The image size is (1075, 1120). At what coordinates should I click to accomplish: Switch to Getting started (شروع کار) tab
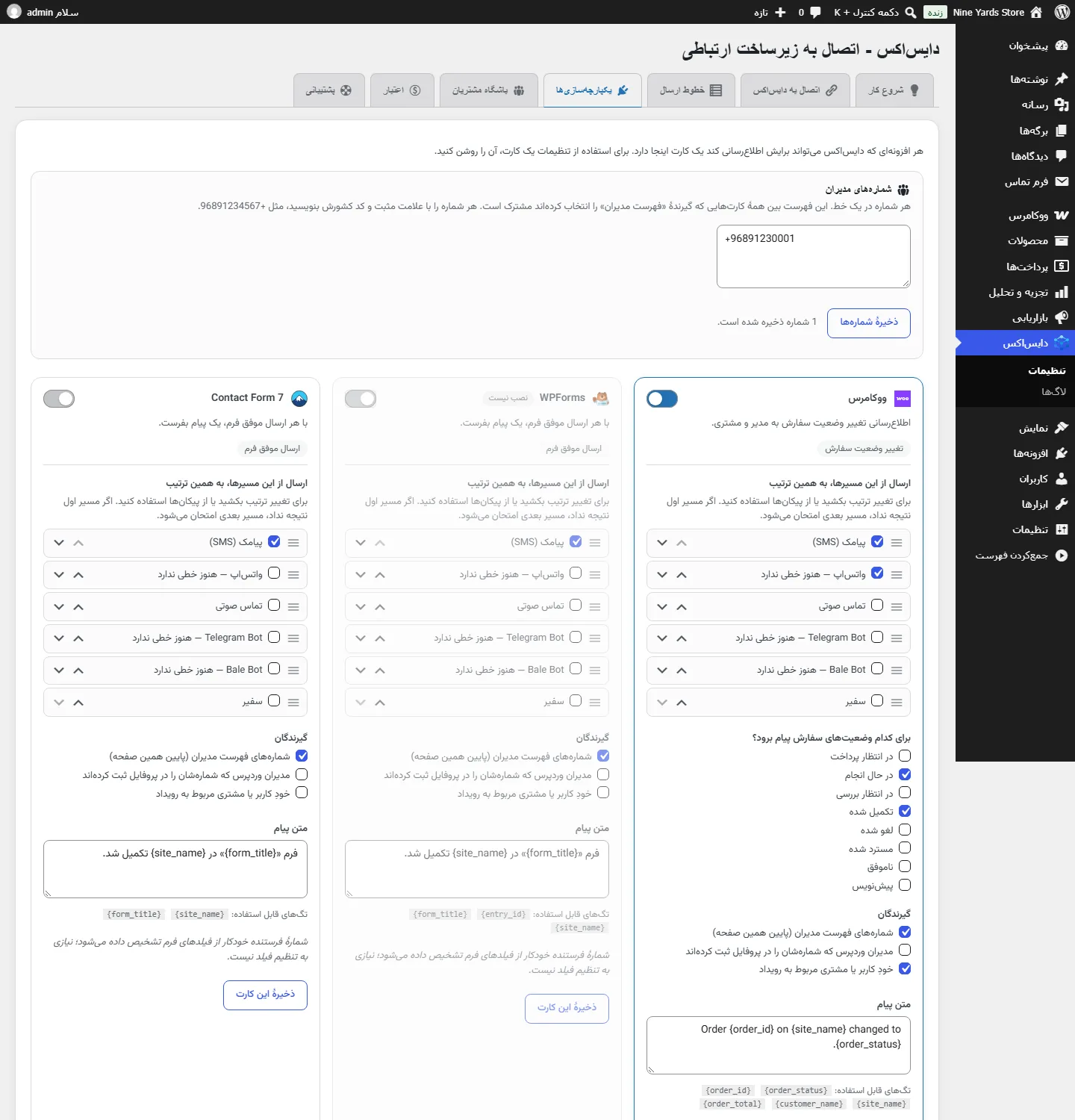pyautogui.click(x=894, y=90)
